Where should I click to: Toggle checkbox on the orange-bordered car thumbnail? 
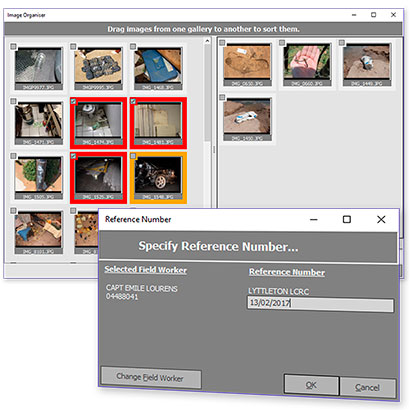[133, 156]
